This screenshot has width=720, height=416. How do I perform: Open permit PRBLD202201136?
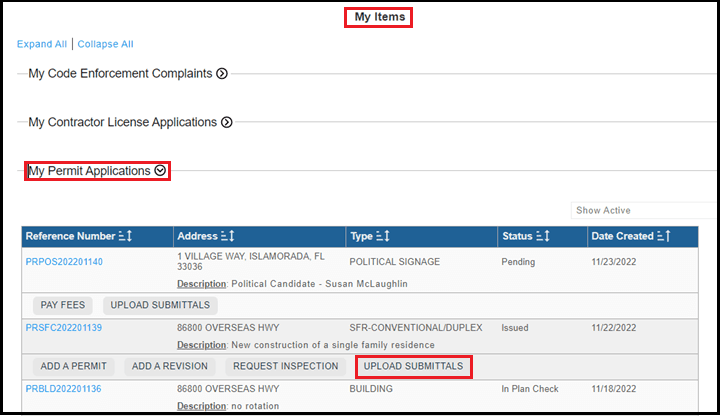64,389
